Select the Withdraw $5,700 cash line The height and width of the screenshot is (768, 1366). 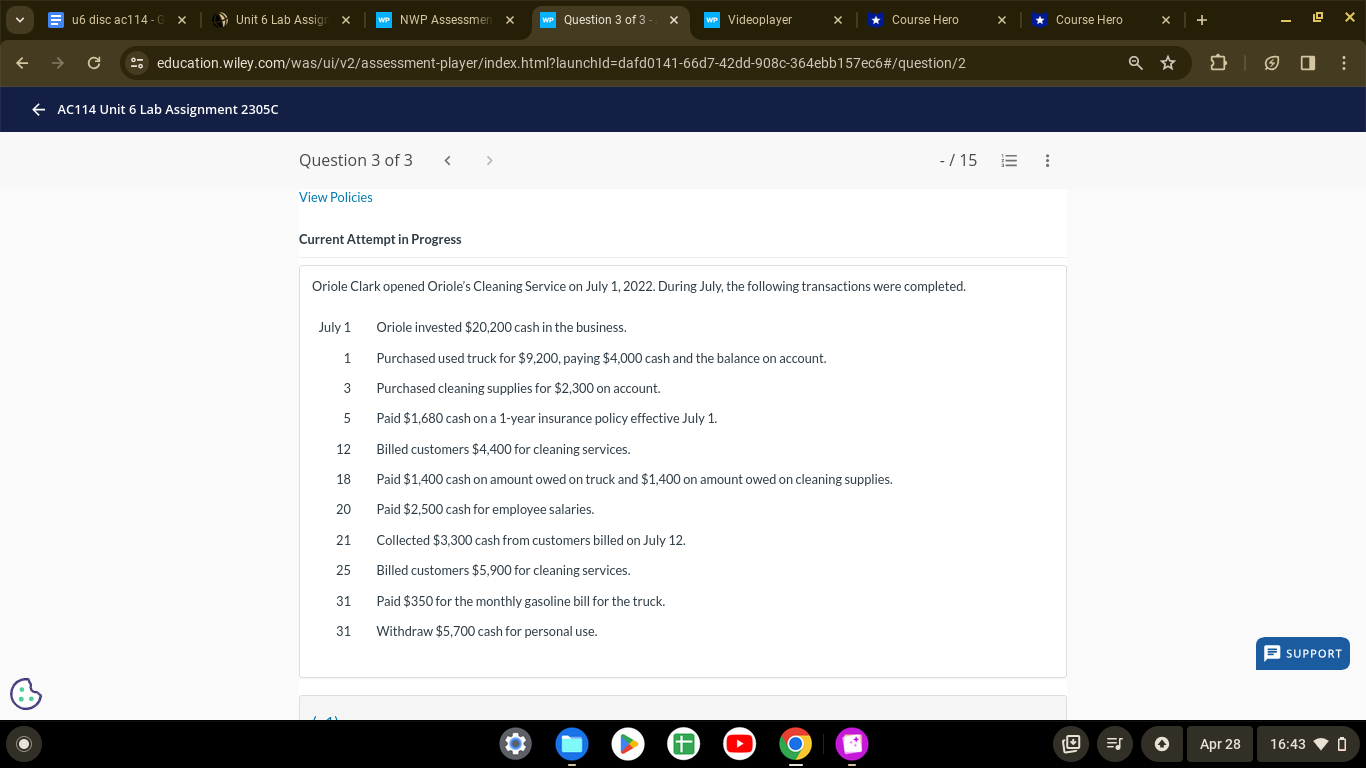487,631
